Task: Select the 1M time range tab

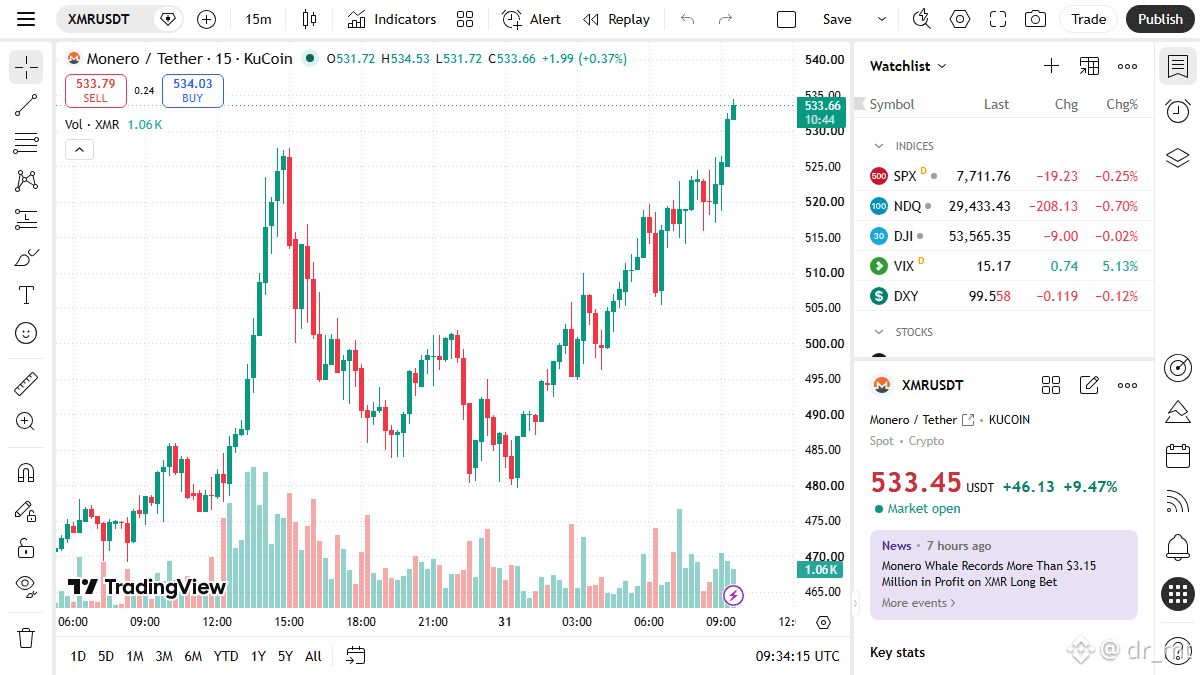Action: pyautogui.click(x=134, y=656)
